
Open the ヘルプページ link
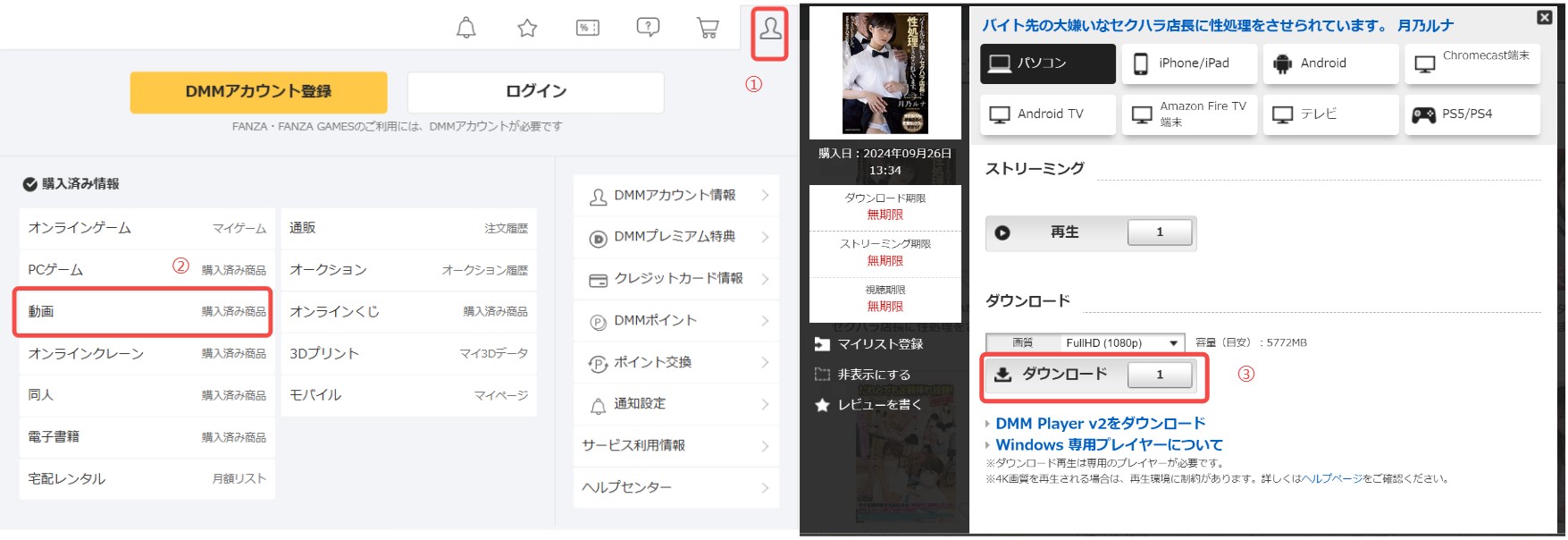[x=1332, y=479]
